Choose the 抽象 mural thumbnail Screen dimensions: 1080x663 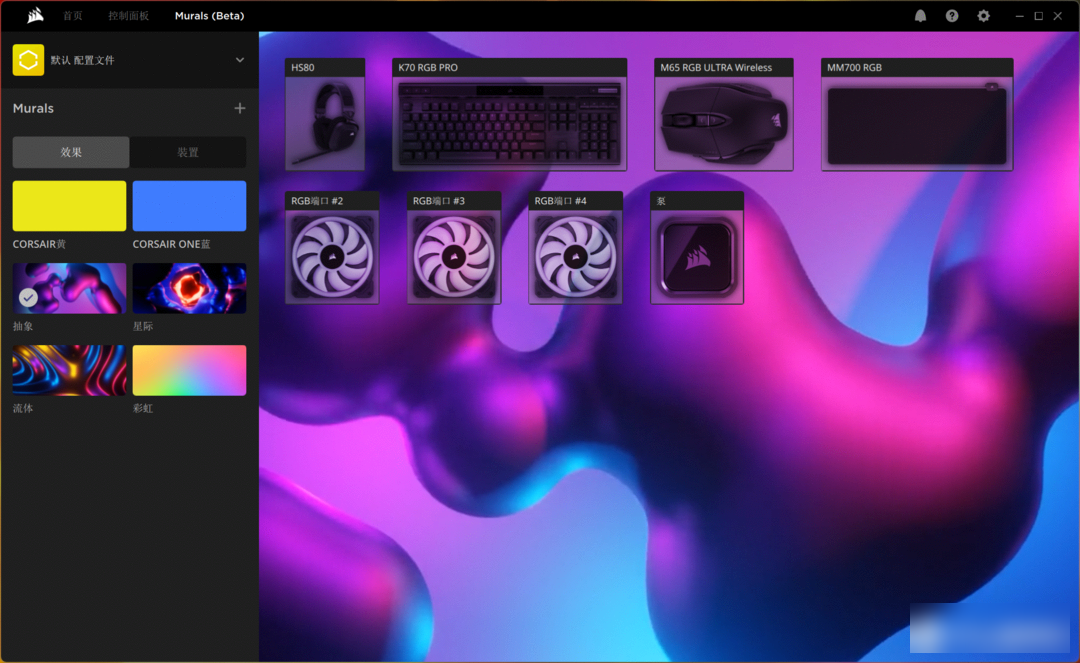tap(70, 288)
